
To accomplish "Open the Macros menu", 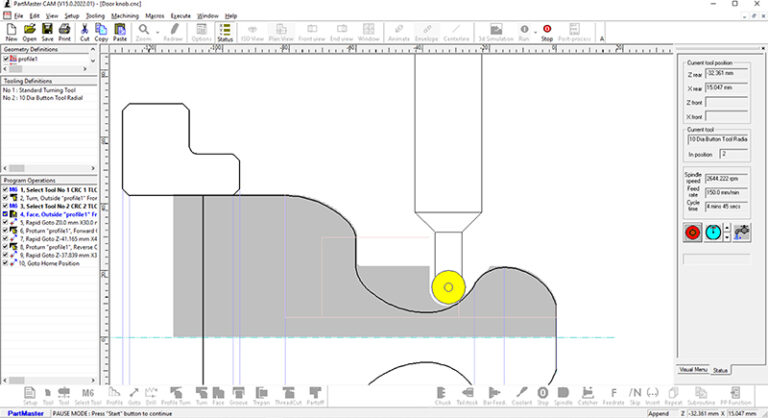I will point(155,16).
